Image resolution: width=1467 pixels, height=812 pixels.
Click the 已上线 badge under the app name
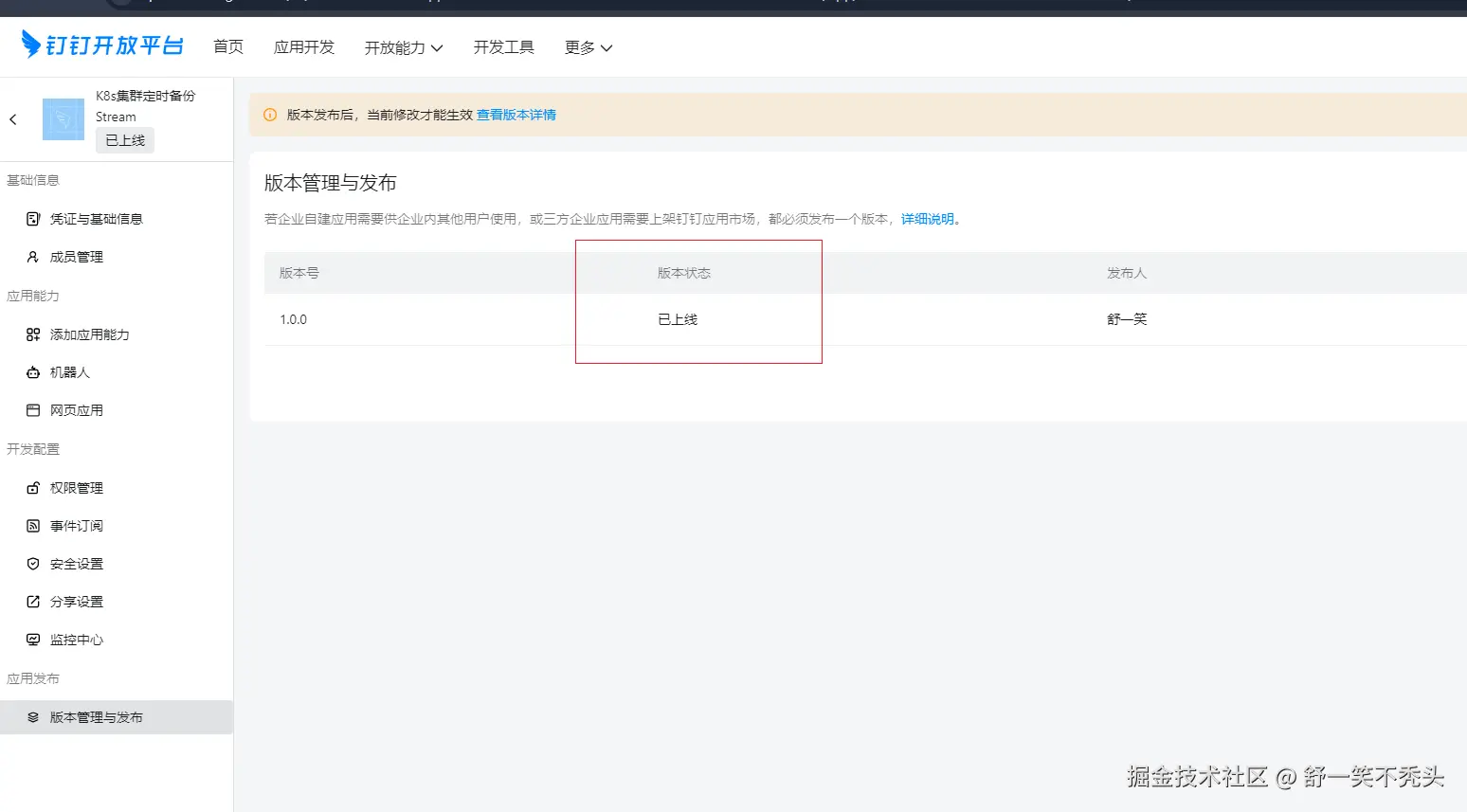tap(125, 140)
